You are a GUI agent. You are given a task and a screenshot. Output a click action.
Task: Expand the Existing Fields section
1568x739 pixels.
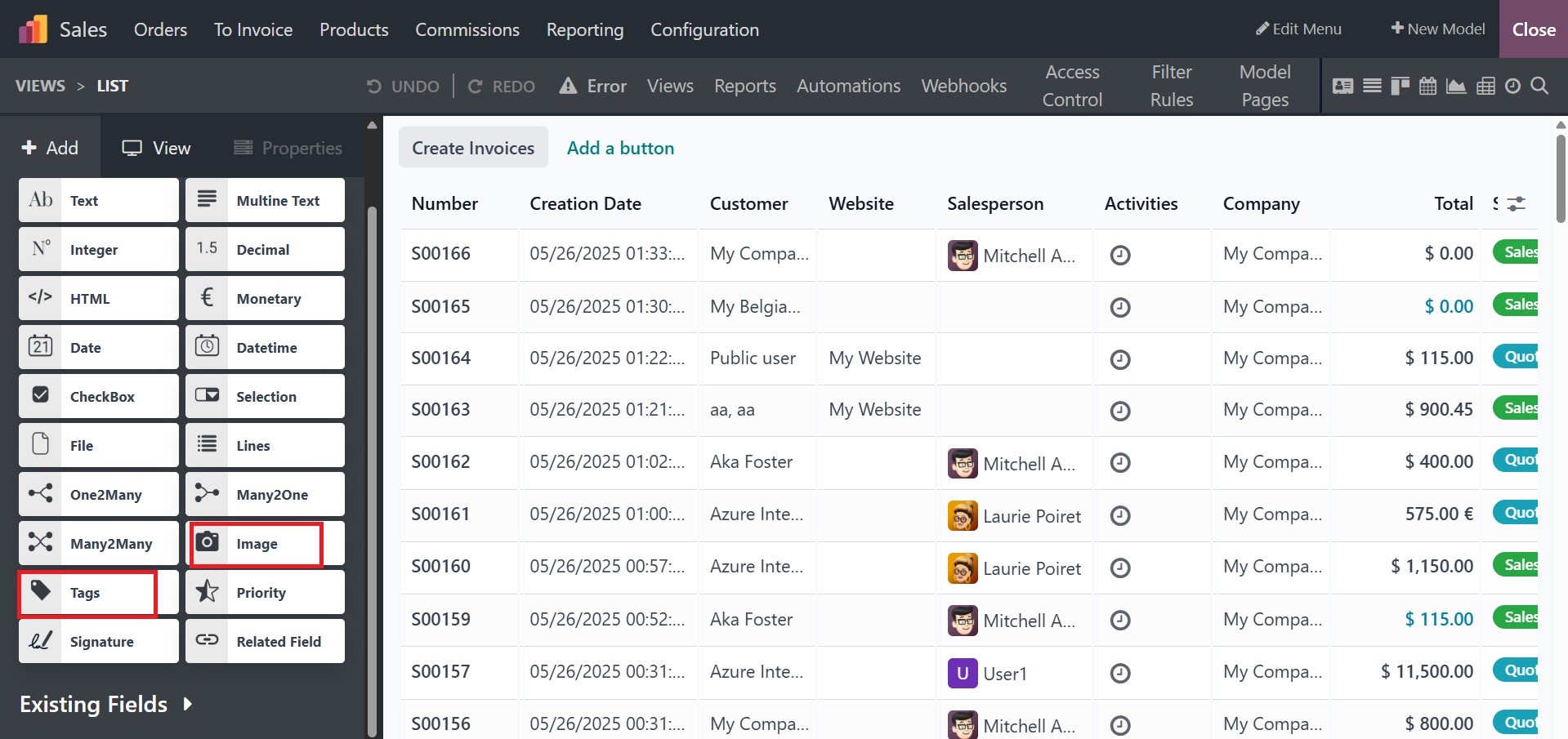(x=106, y=704)
